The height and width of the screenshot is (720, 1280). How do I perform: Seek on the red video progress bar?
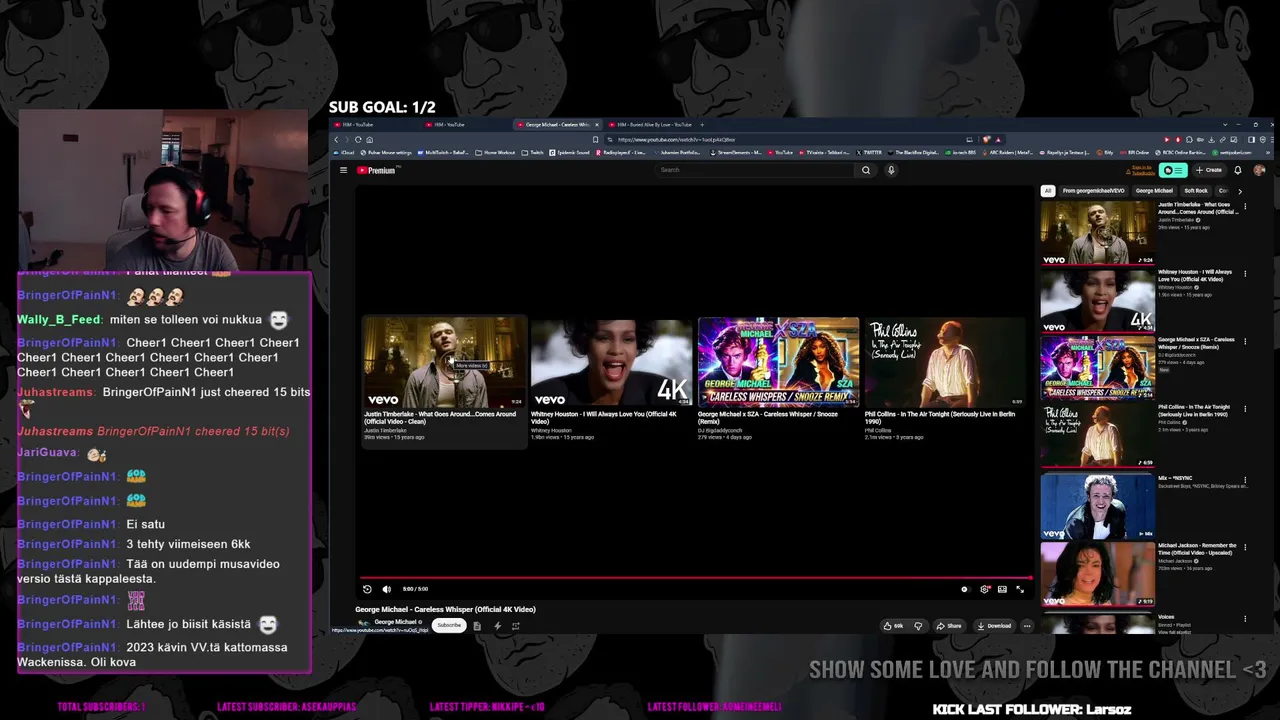[x=696, y=577]
